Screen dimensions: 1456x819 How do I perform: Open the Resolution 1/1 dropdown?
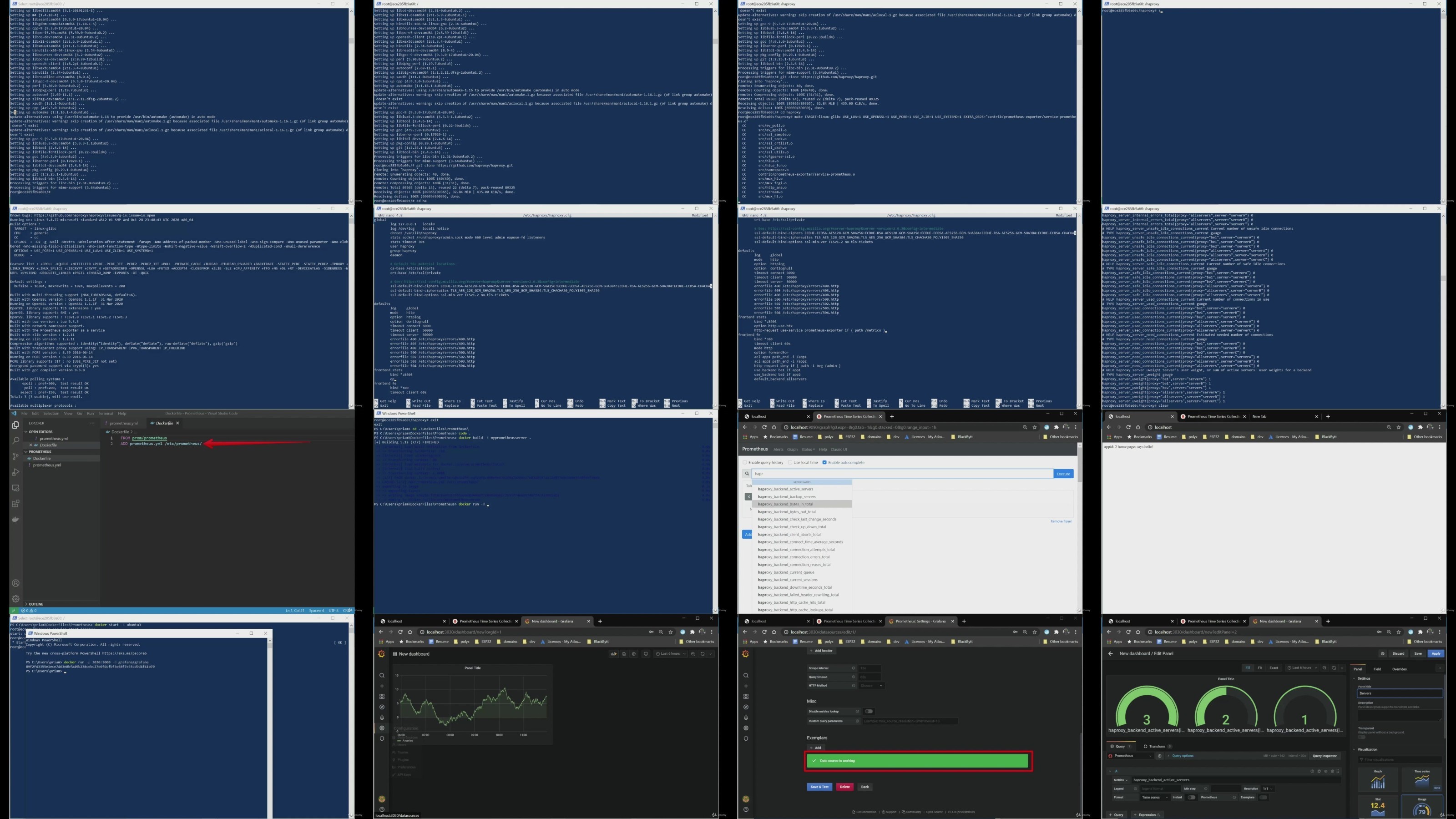[x=1269, y=789]
